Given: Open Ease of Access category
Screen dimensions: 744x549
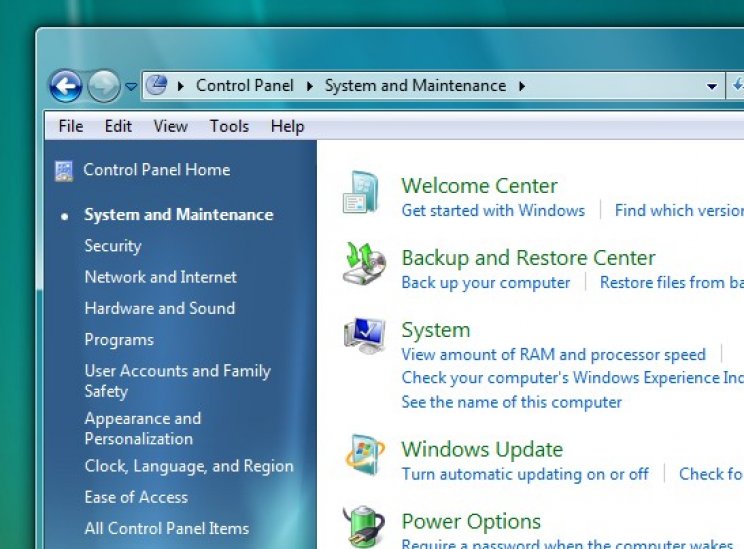Looking at the screenshot, I should (136, 497).
